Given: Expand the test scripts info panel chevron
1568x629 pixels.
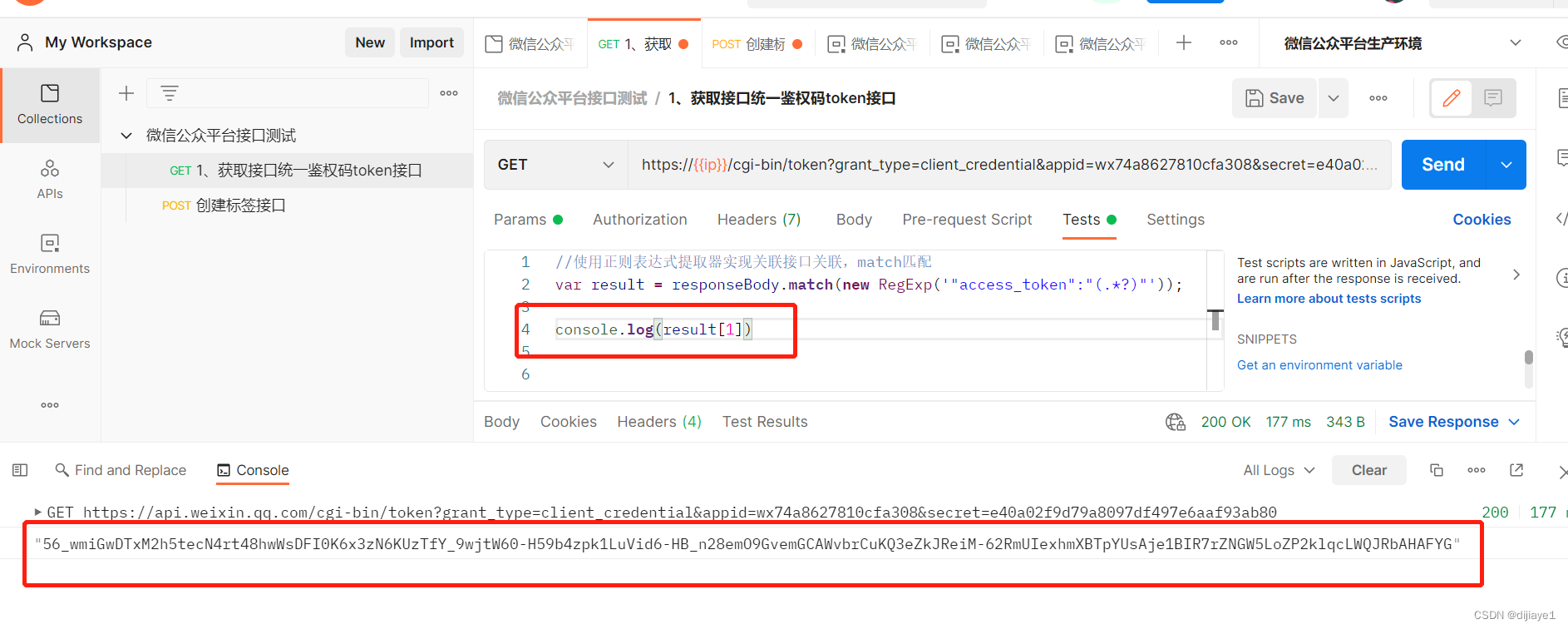Looking at the screenshot, I should click(1516, 275).
